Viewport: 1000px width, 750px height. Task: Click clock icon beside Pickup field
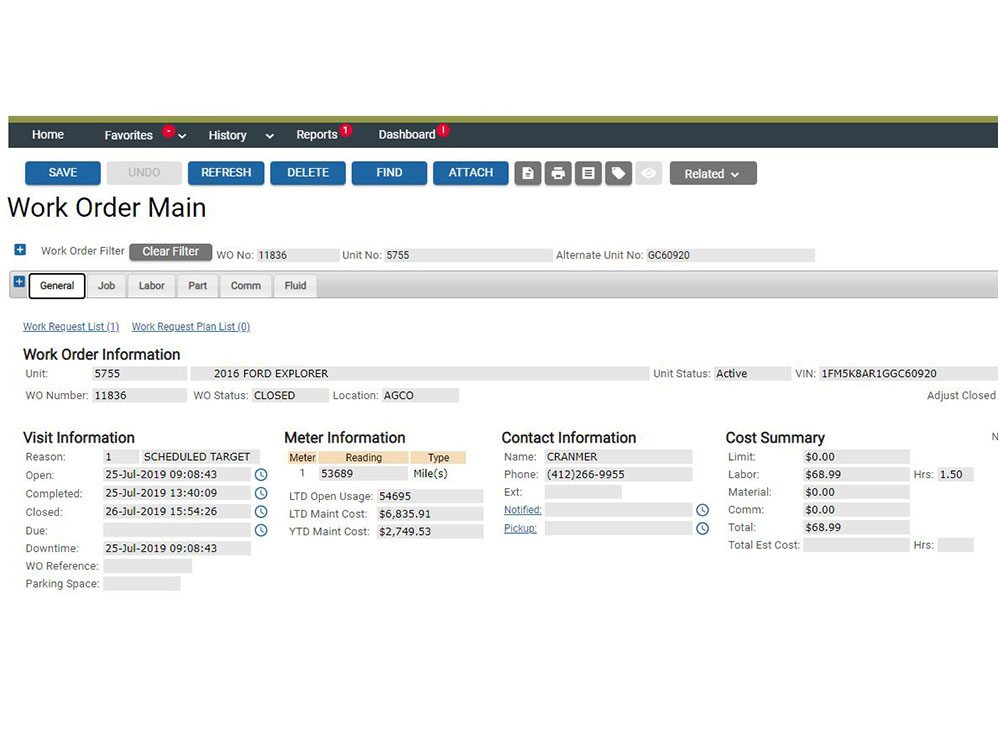tap(702, 528)
